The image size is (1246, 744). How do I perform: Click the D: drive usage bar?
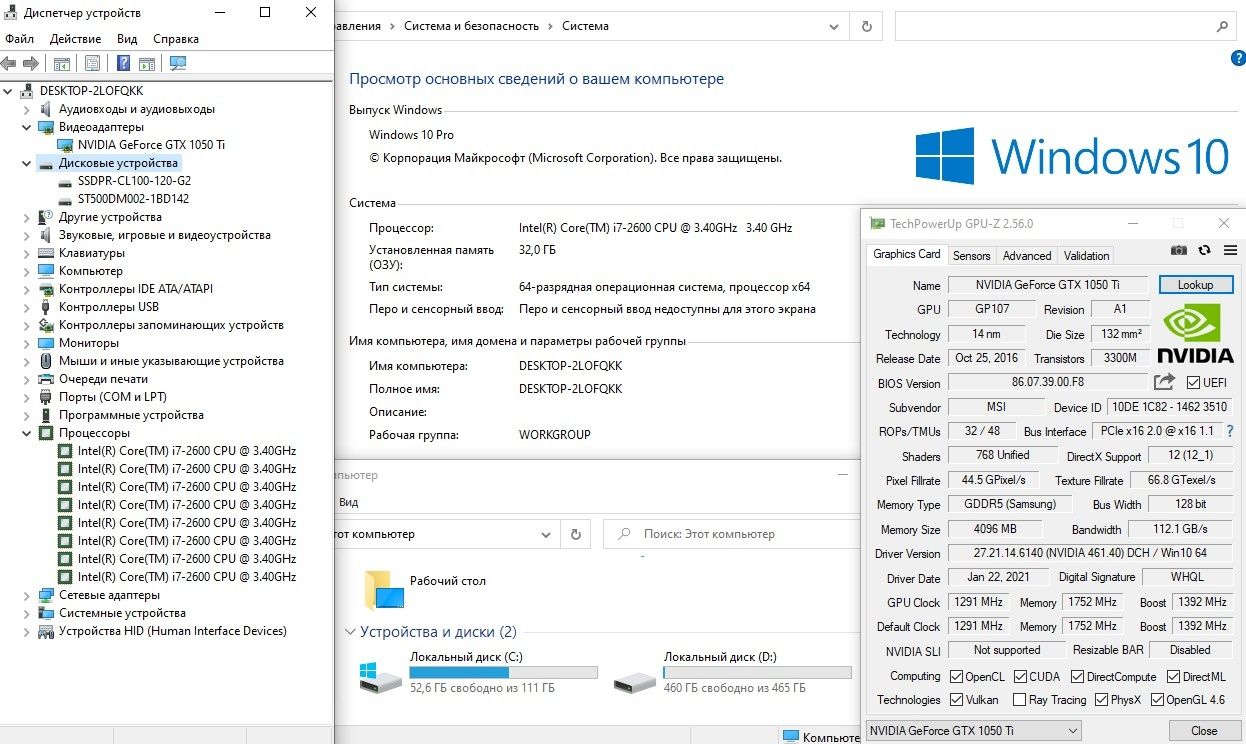coord(757,672)
